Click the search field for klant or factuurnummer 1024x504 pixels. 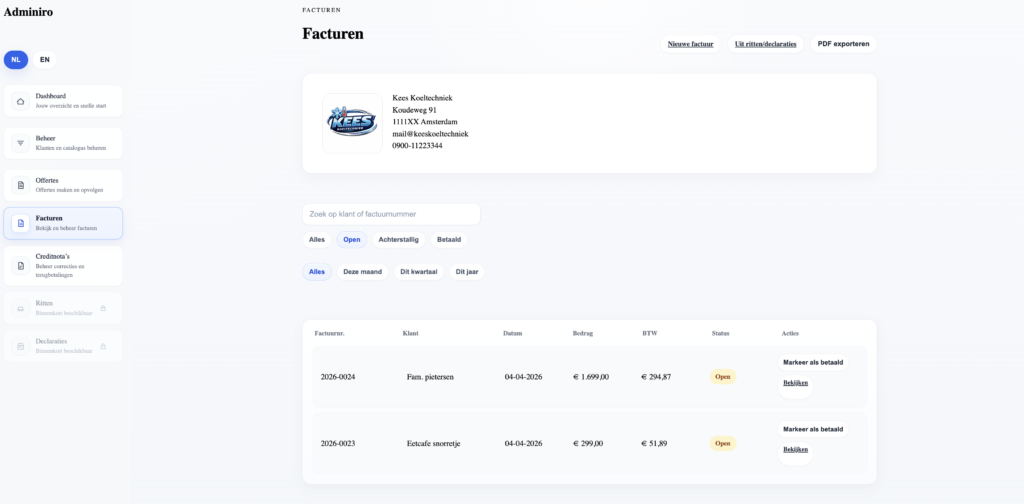[x=391, y=214]
